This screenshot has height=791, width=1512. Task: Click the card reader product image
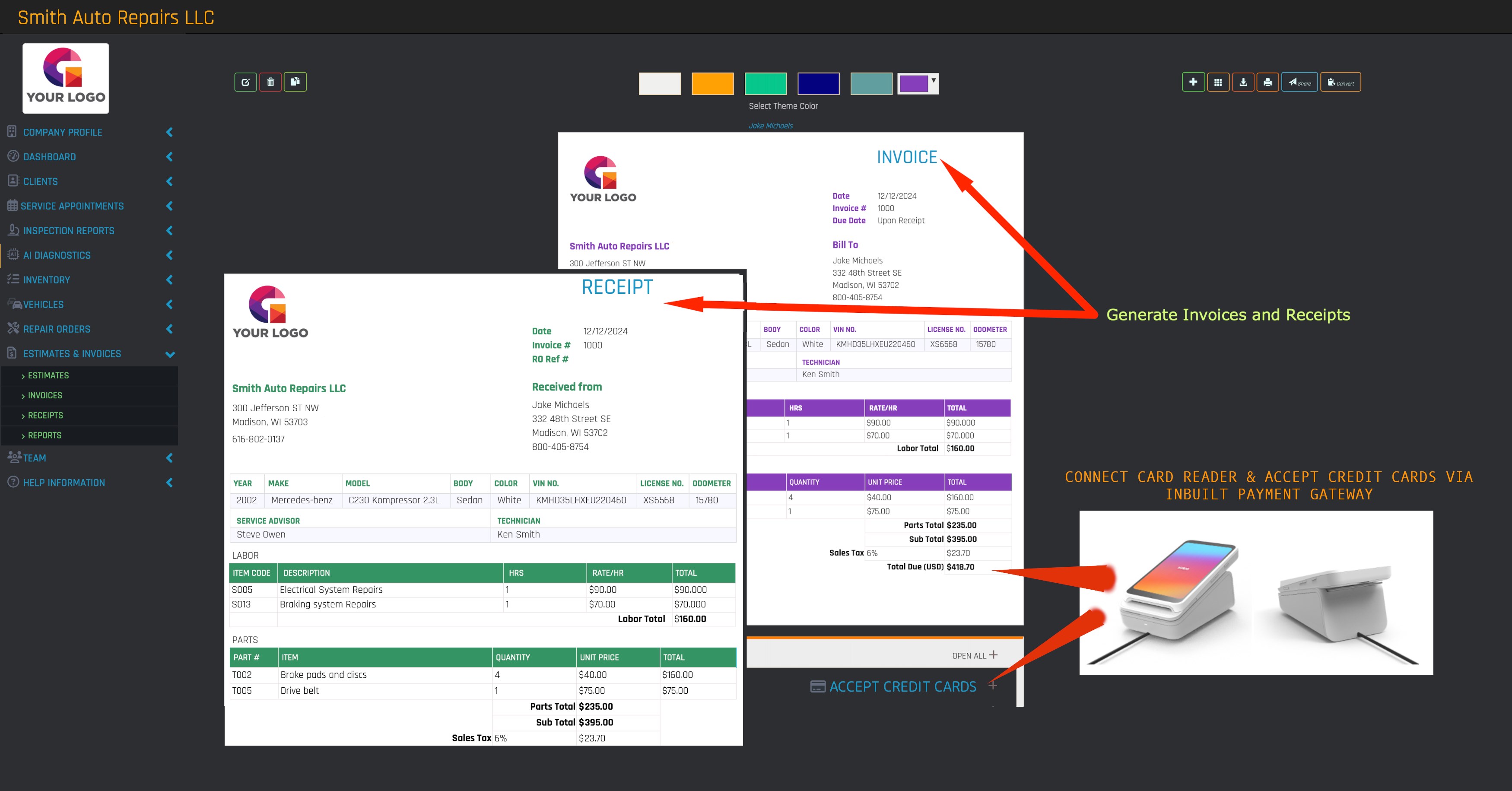pos(1256,593)
